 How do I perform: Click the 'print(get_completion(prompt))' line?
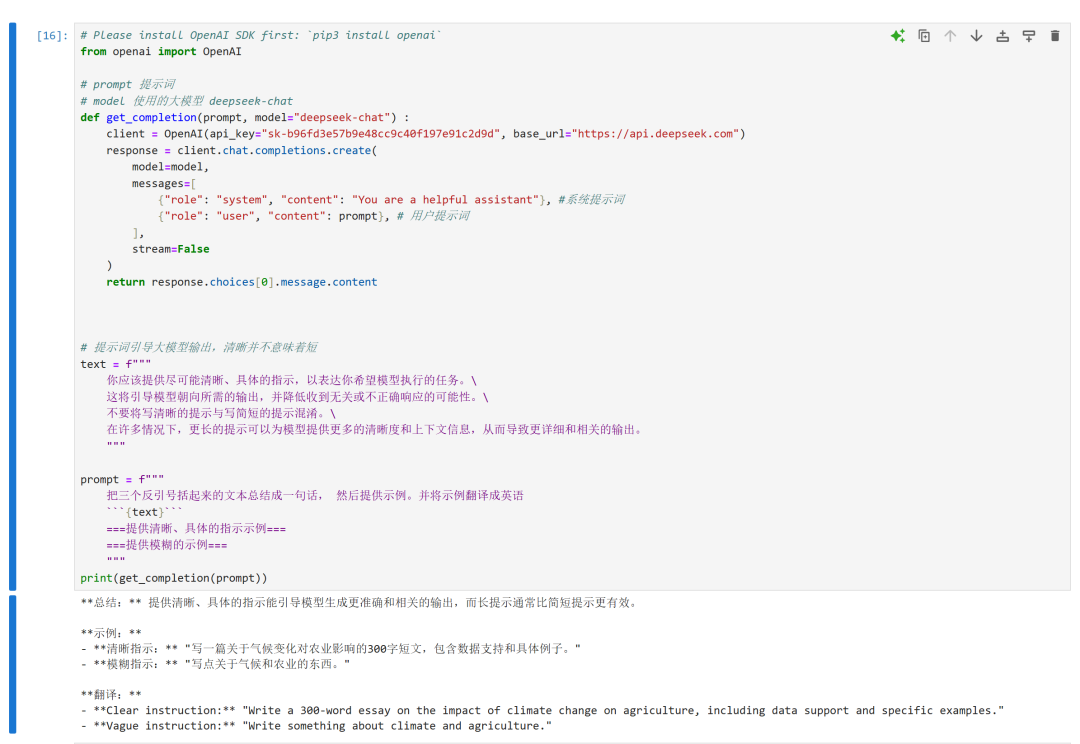click(x=174, y=579)
